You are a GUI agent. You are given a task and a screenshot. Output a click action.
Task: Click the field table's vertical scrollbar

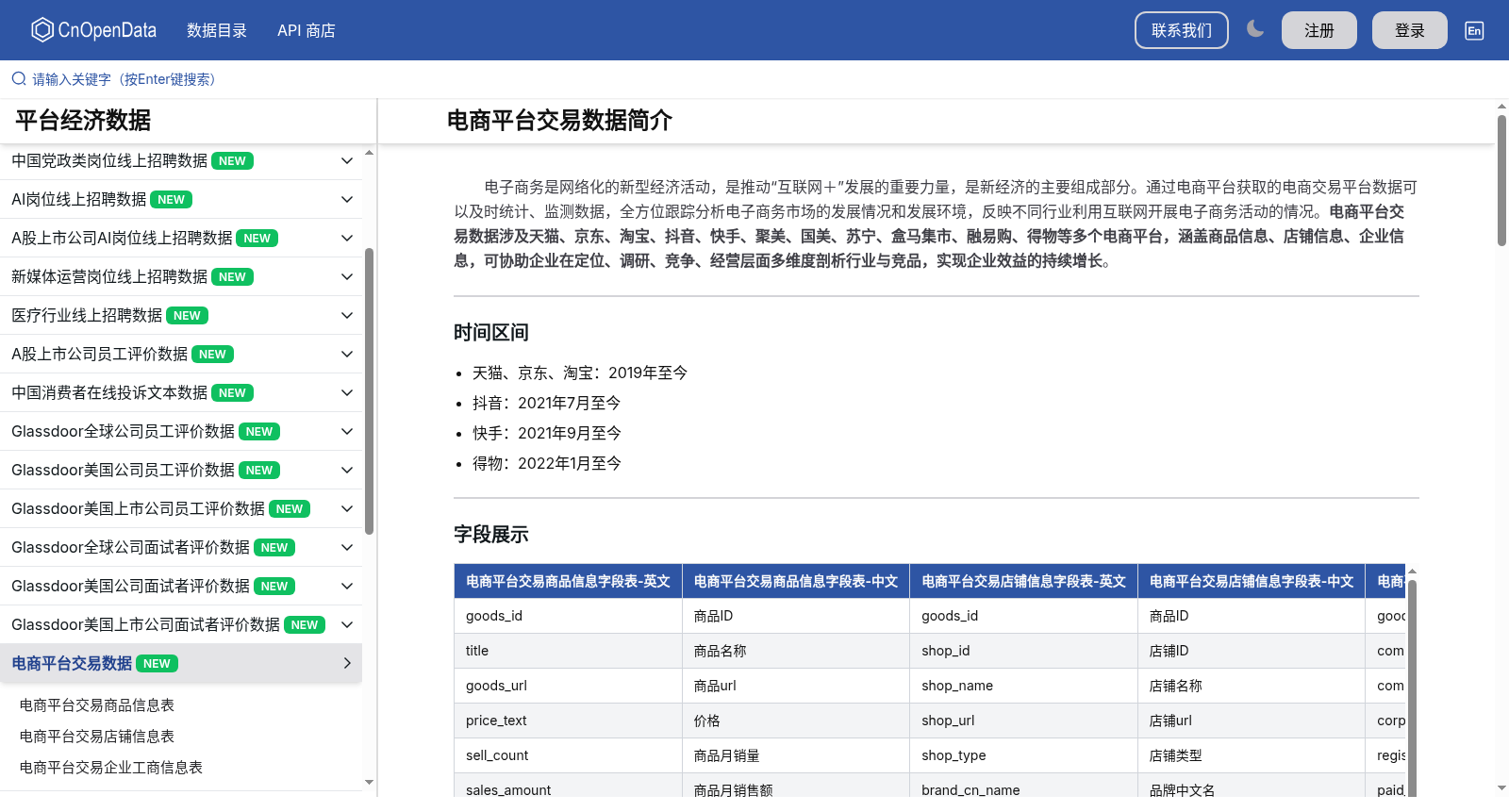[1412, 688]
